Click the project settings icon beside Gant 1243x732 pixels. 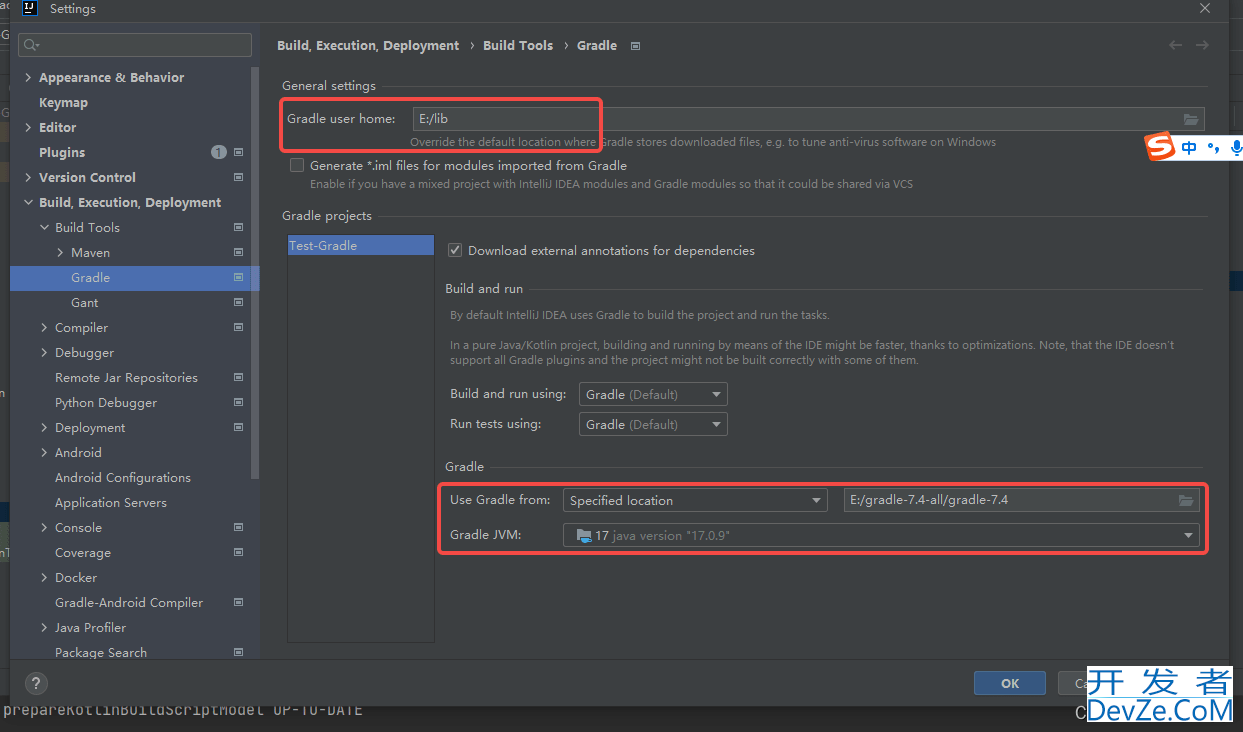pos(238,302)
